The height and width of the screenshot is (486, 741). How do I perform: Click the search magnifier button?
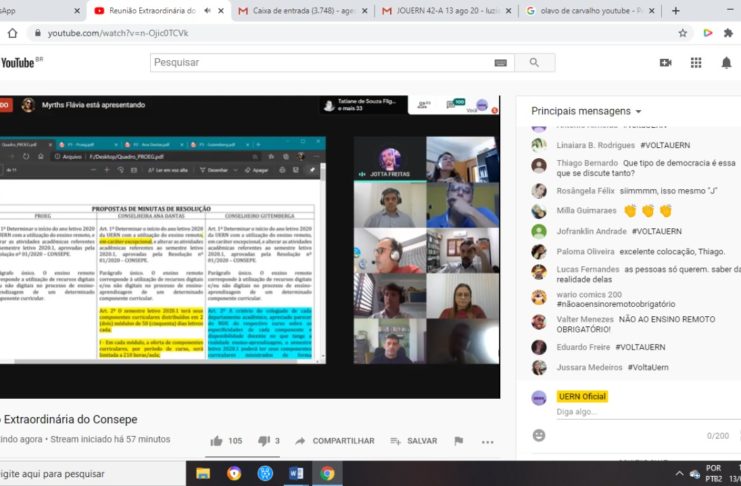(x=536, y=62)
